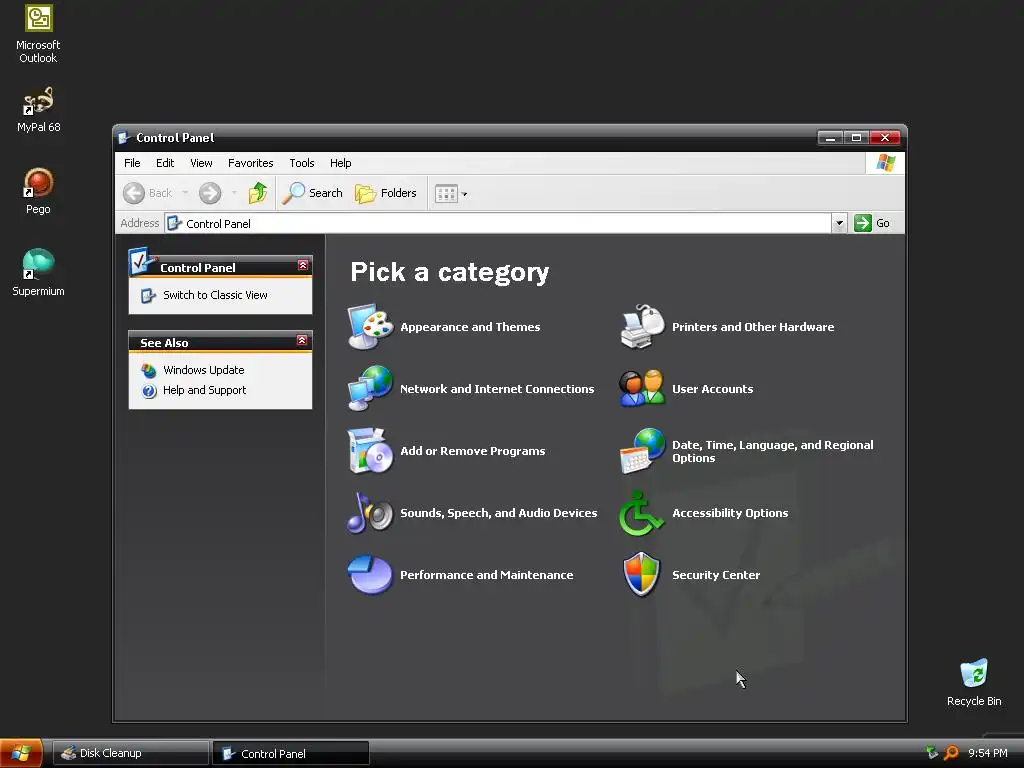
Task: Open Date, Time, Language, Regional Options icon
Action: coord(642,451)
